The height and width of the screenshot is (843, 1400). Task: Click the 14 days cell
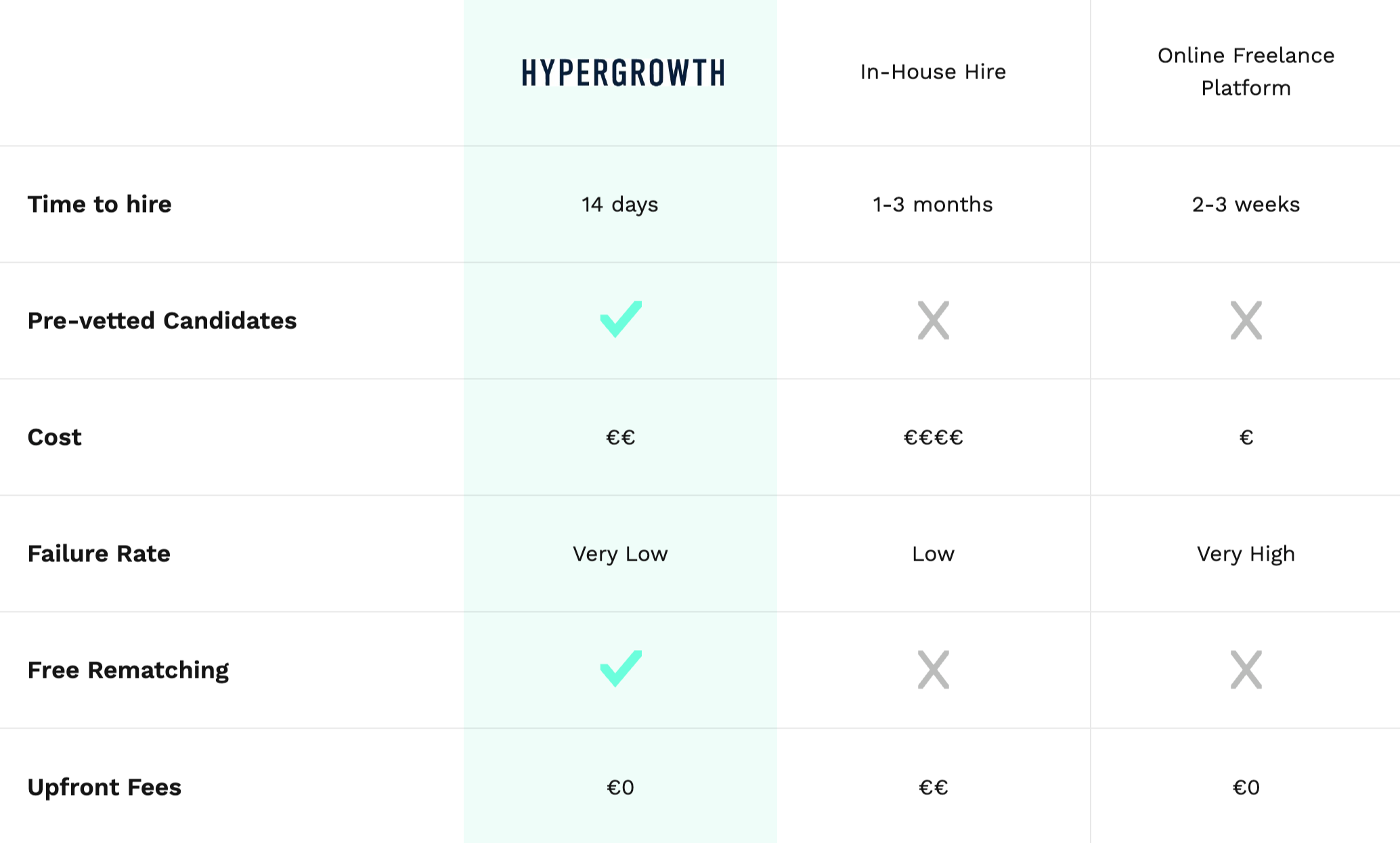[x=620, y=204]
